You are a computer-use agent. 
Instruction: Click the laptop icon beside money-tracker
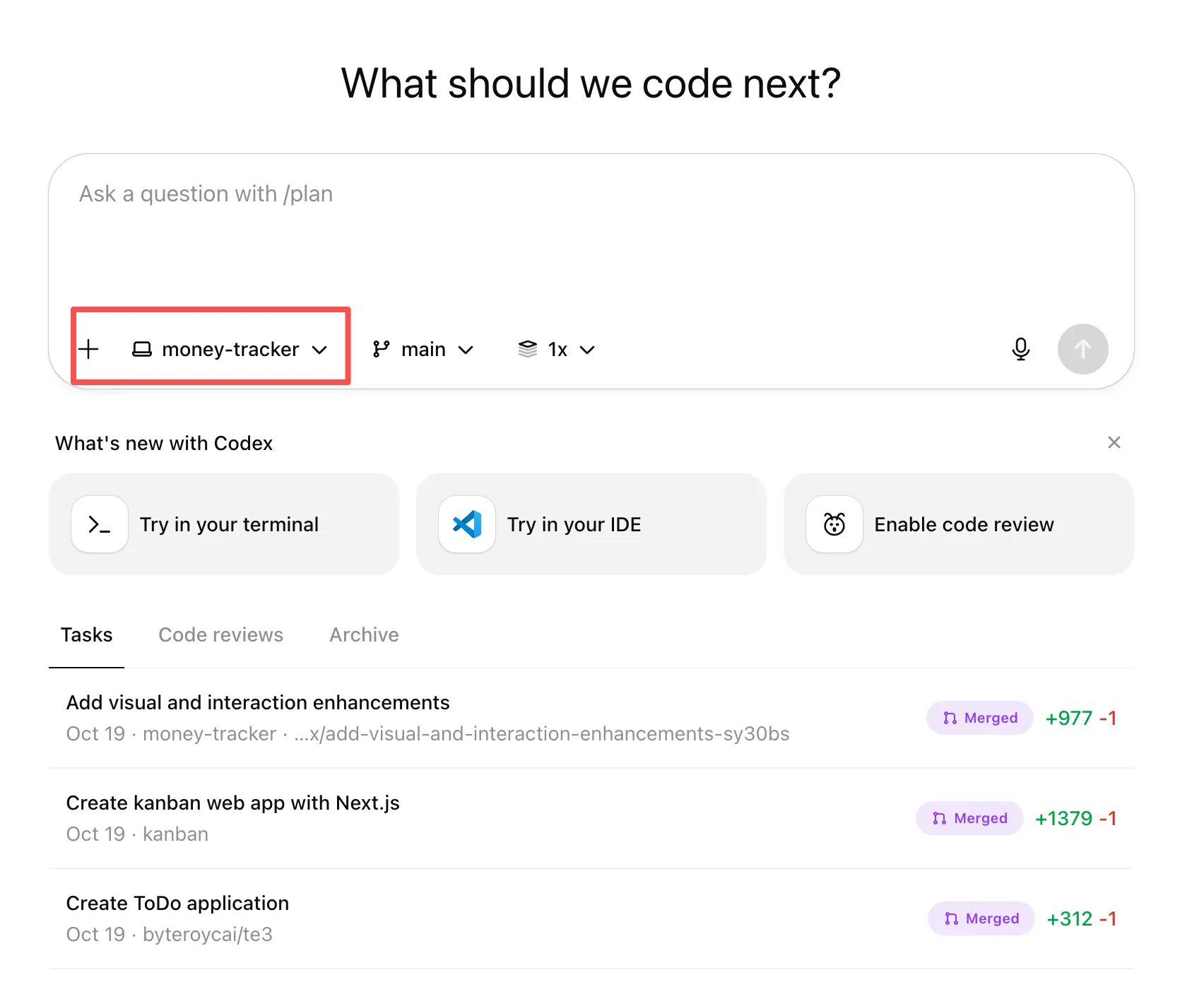[143, 349]
